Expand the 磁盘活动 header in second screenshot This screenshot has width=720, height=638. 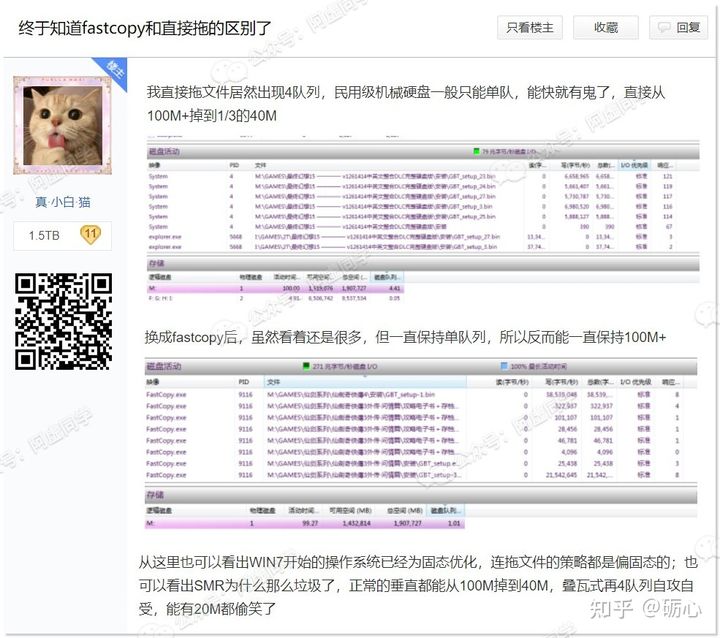pos(165,367)
